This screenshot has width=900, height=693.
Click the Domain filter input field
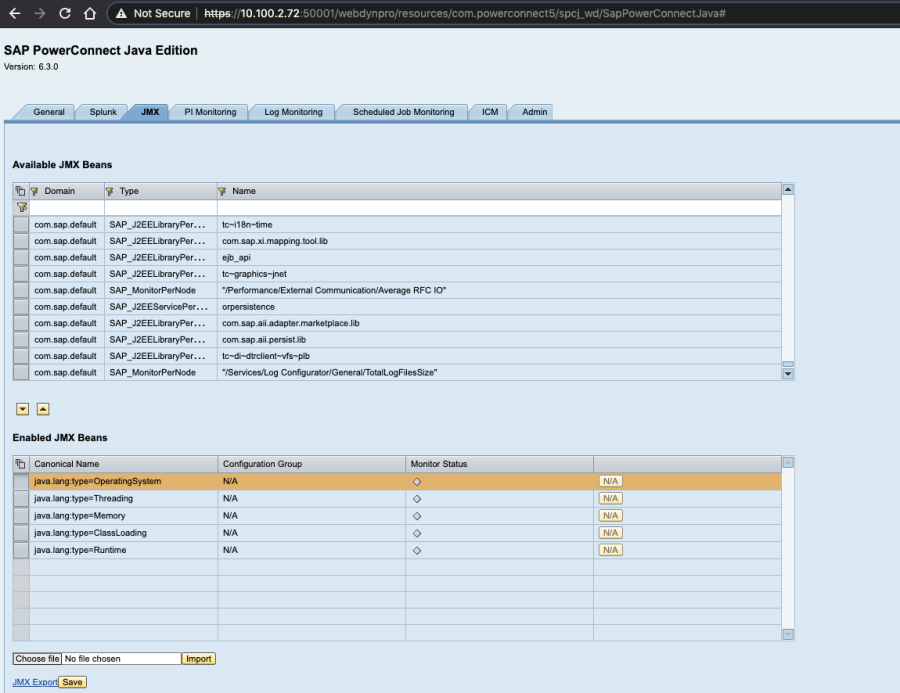[67, 207]
